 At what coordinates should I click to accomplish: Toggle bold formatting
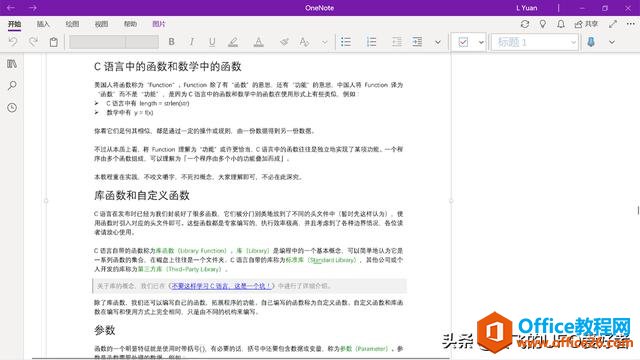[x=171, y=42]
